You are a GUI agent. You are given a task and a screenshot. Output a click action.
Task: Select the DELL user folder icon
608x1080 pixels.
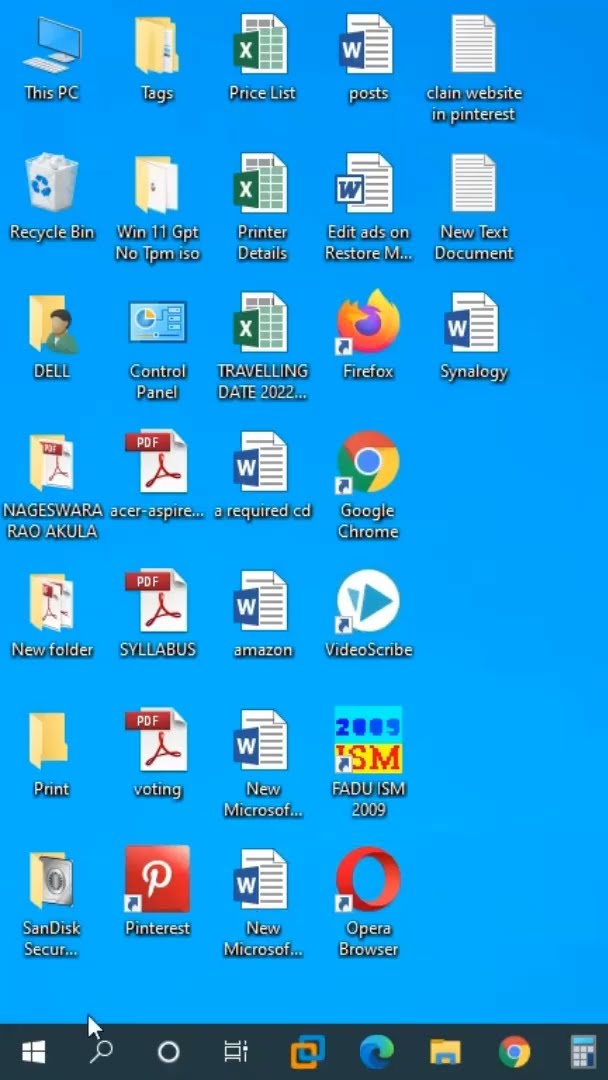[53, 324]
